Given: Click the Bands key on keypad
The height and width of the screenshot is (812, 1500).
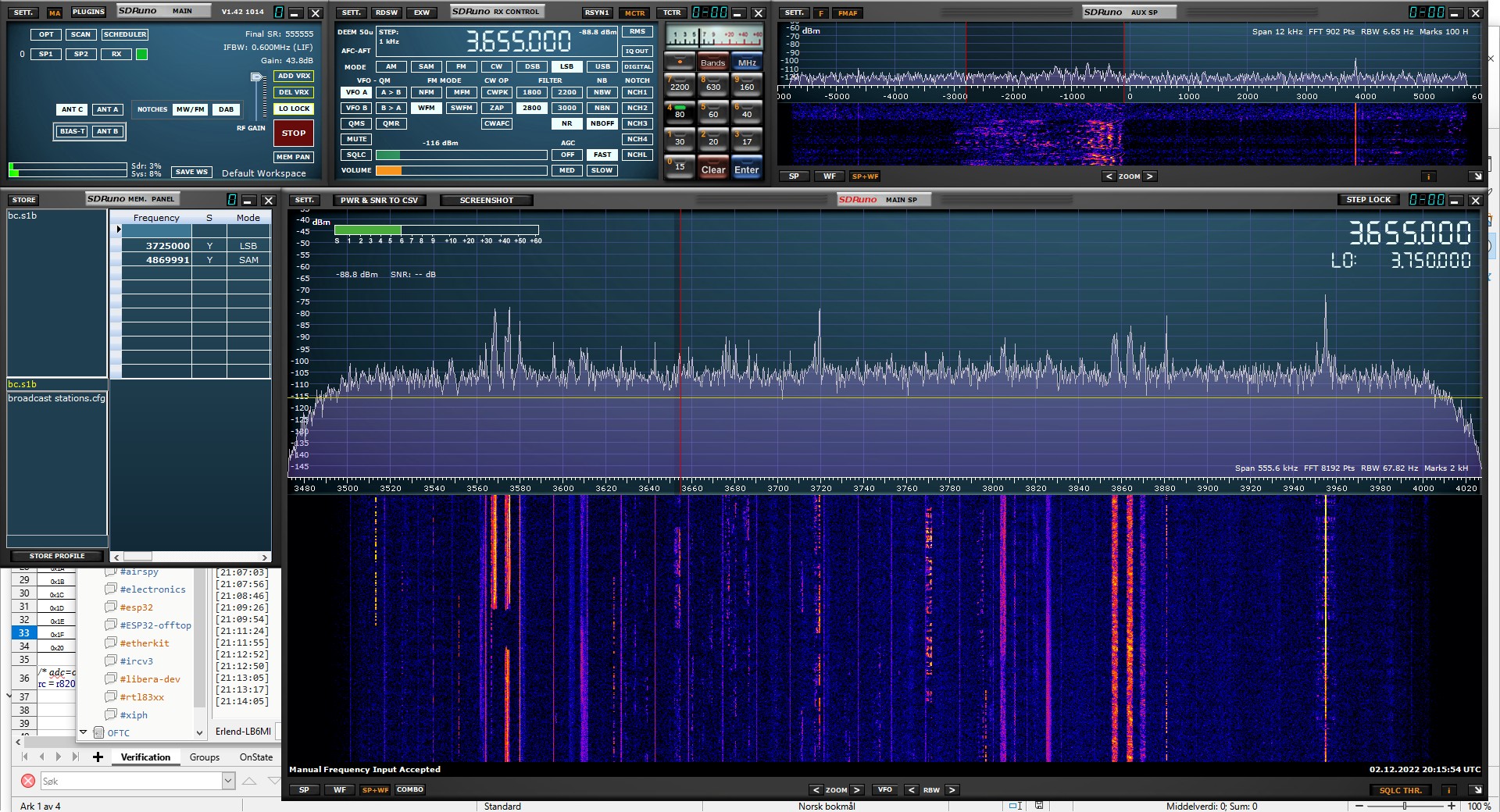Looking at the screenshot, I should coord(712,62).
